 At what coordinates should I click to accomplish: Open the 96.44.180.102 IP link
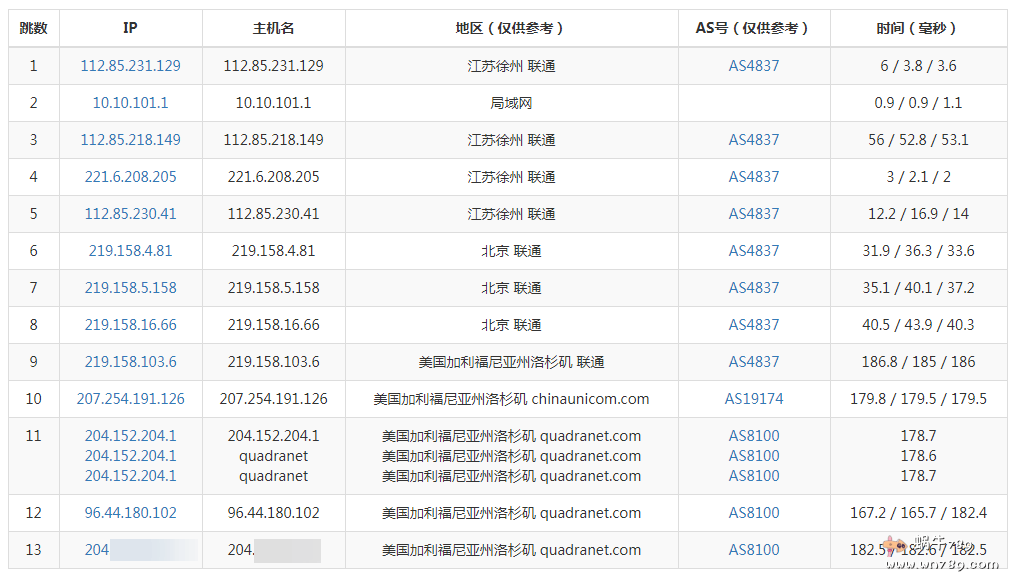(x=130, y=512)
